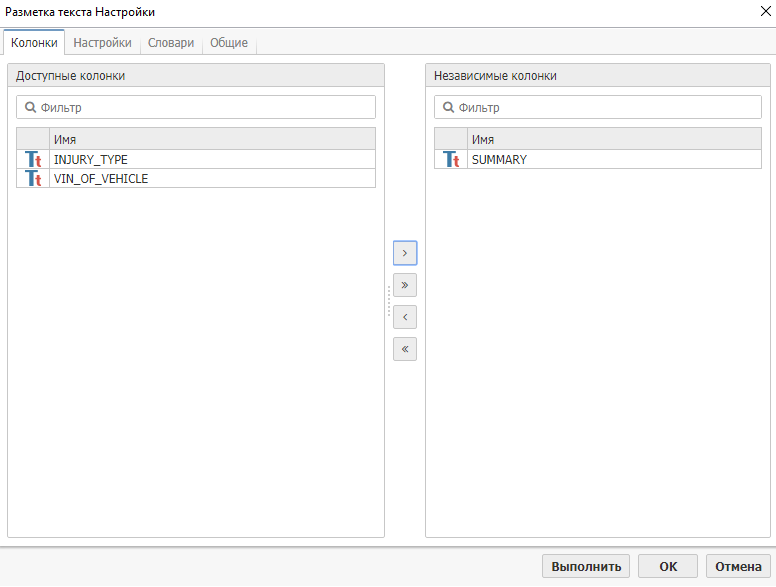This screenshot has width=776, height=587.
Task: Close the Разметка текста settings dialog
Action: tap(763, 12)
